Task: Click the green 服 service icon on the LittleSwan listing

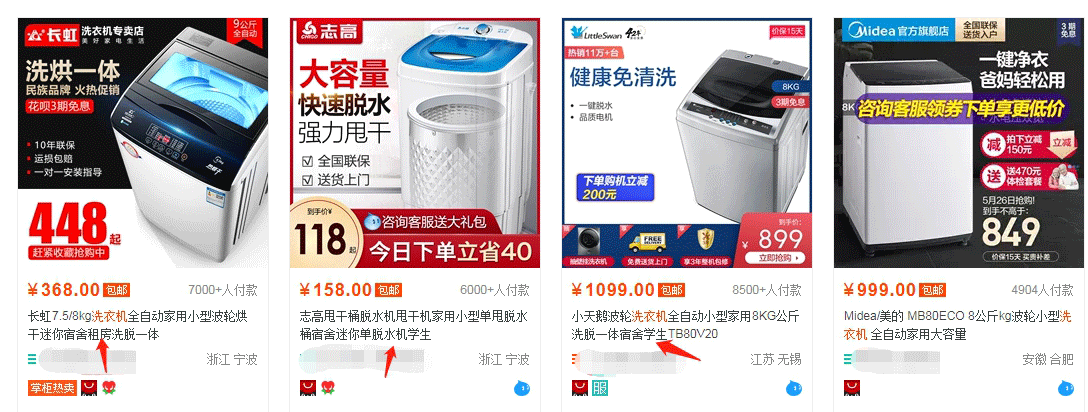Action: (x=600, y=388)
